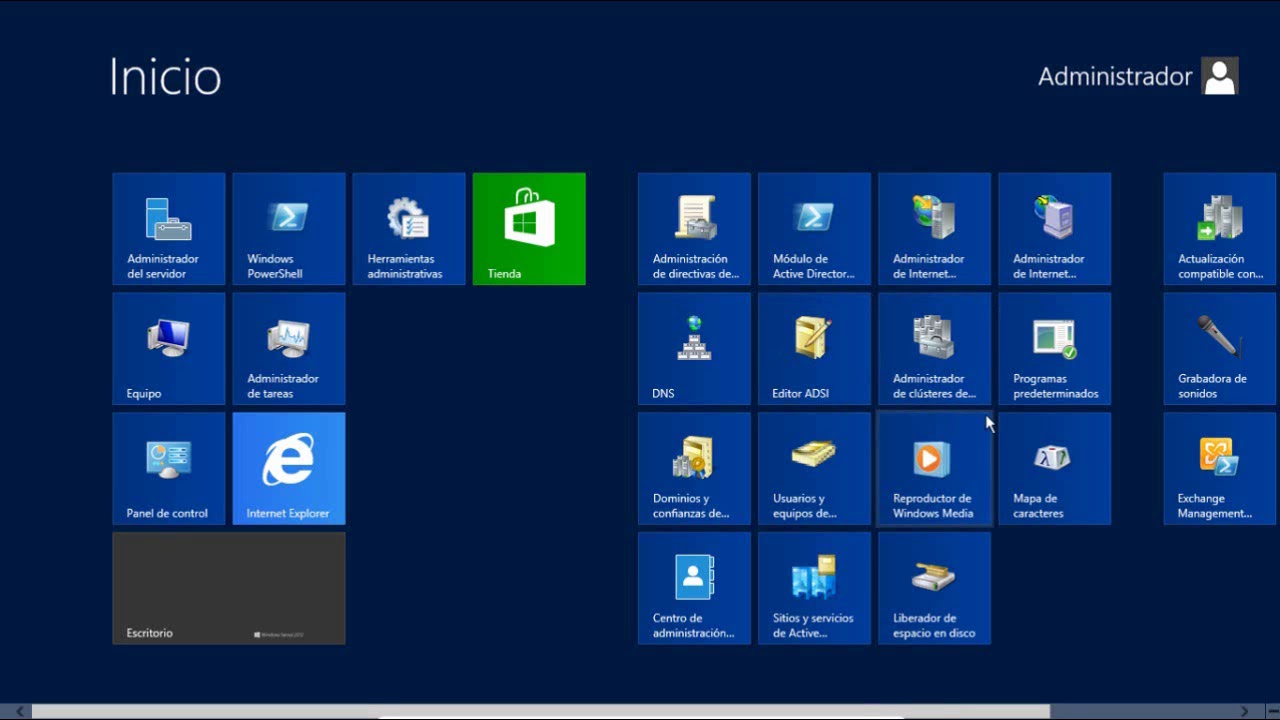This screenshot has width=1280, height=720.
Task: Open the Panel de control tile
Action: click(169, 469)
